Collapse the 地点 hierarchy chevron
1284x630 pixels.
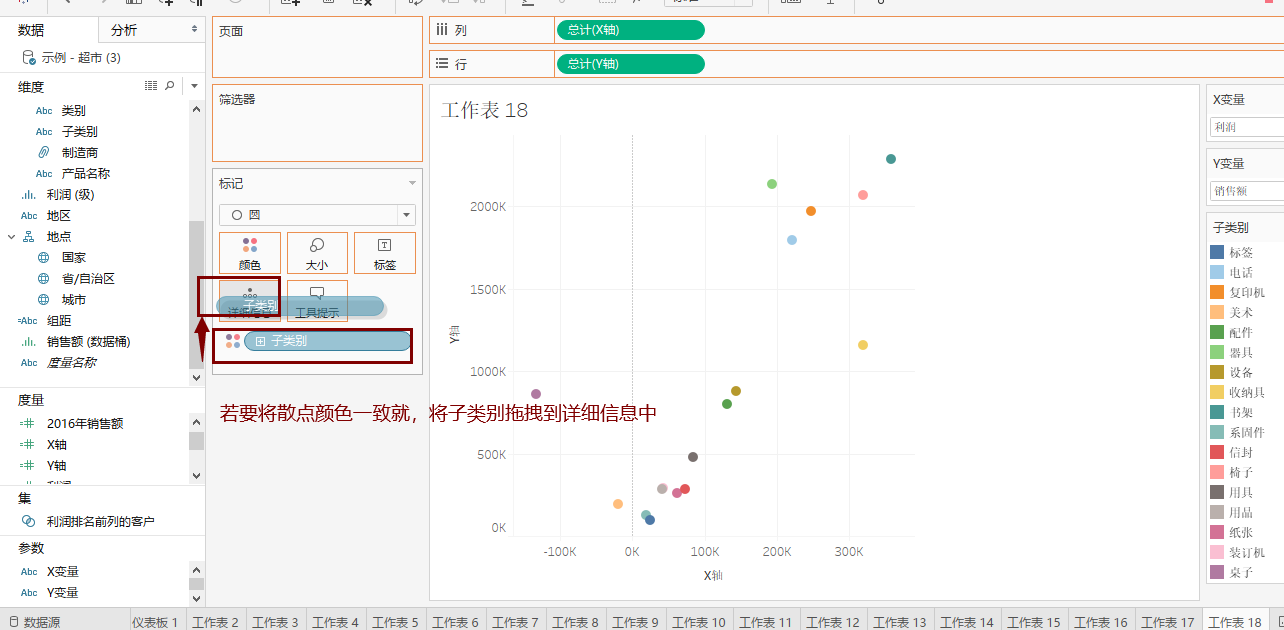12,236
